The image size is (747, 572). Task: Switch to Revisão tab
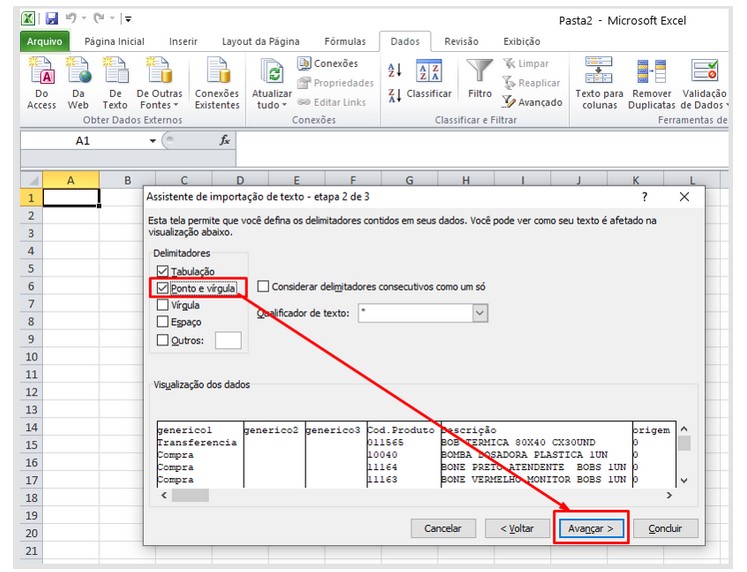tap(461, 41)
